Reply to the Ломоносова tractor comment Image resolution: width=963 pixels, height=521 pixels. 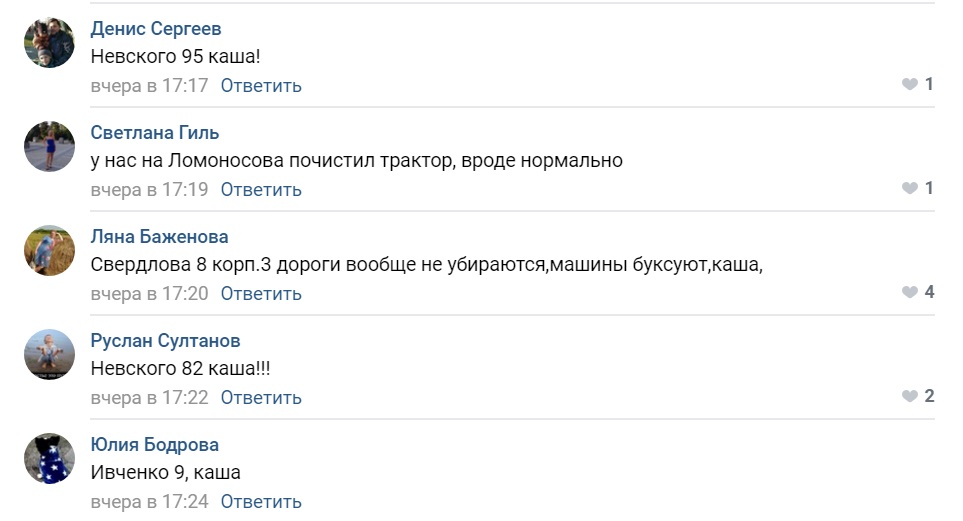point(261,189)
